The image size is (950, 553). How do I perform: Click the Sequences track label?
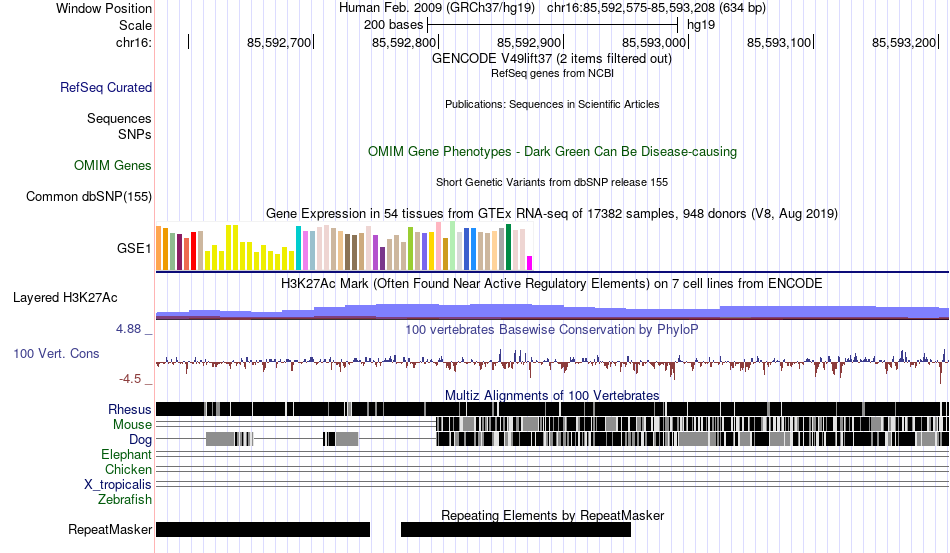[x=119, y=118]
